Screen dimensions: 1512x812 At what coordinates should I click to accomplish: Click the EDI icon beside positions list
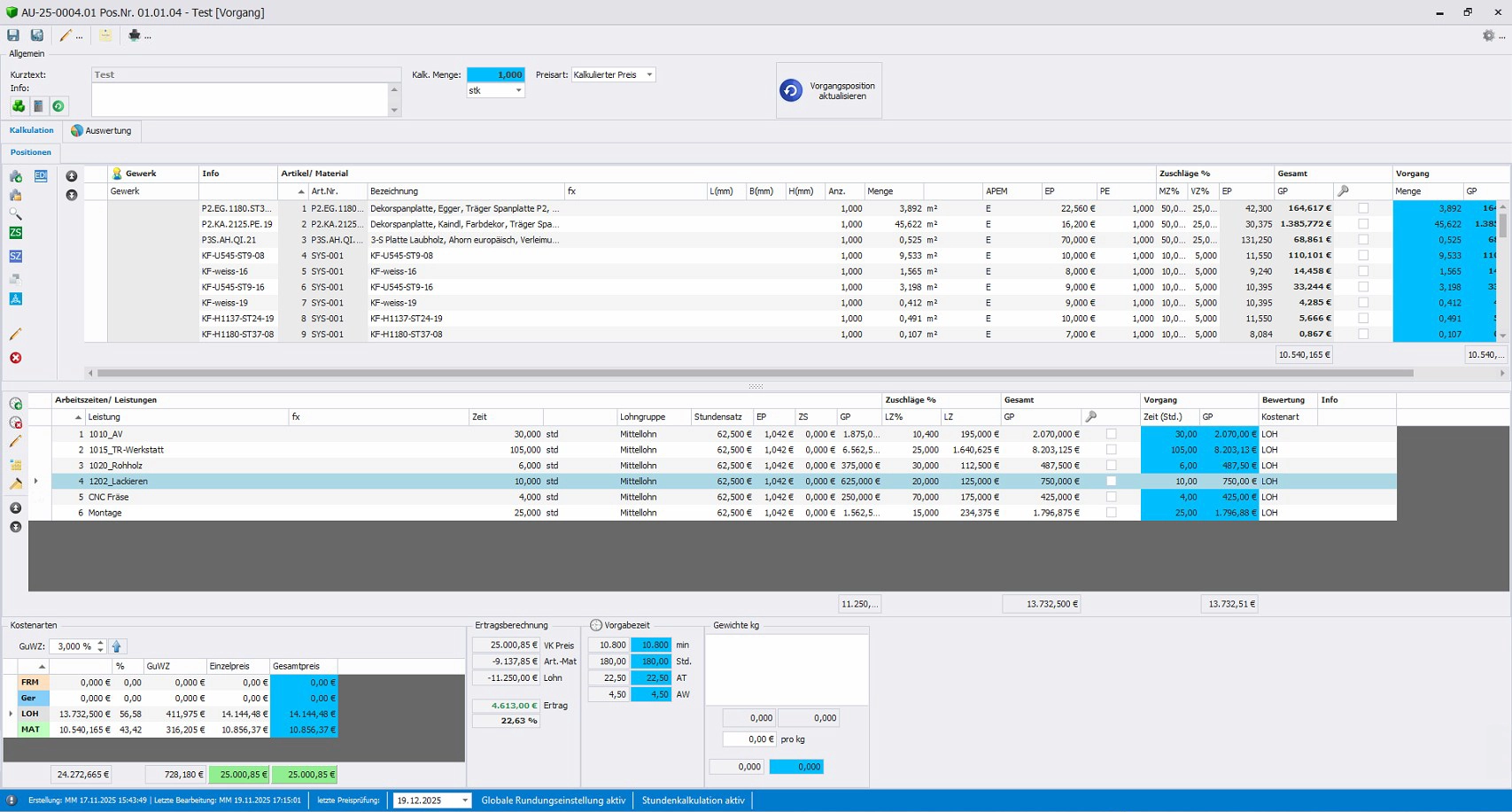[x=41, y=176]
